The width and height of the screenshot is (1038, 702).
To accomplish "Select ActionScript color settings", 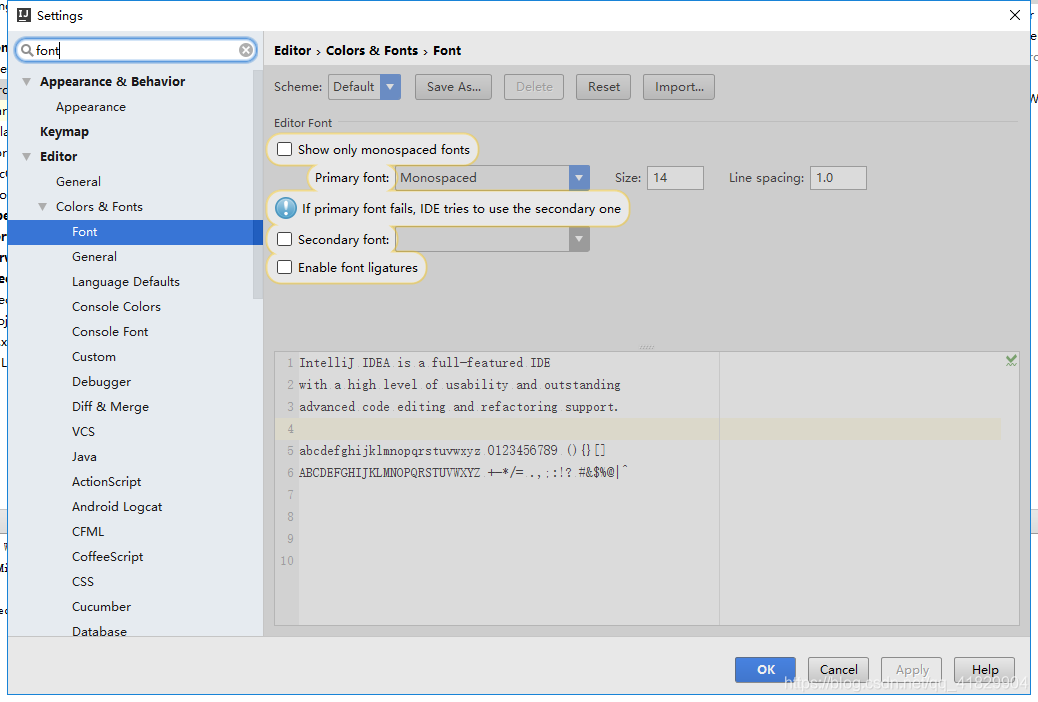I will click(x=107, y=481).
